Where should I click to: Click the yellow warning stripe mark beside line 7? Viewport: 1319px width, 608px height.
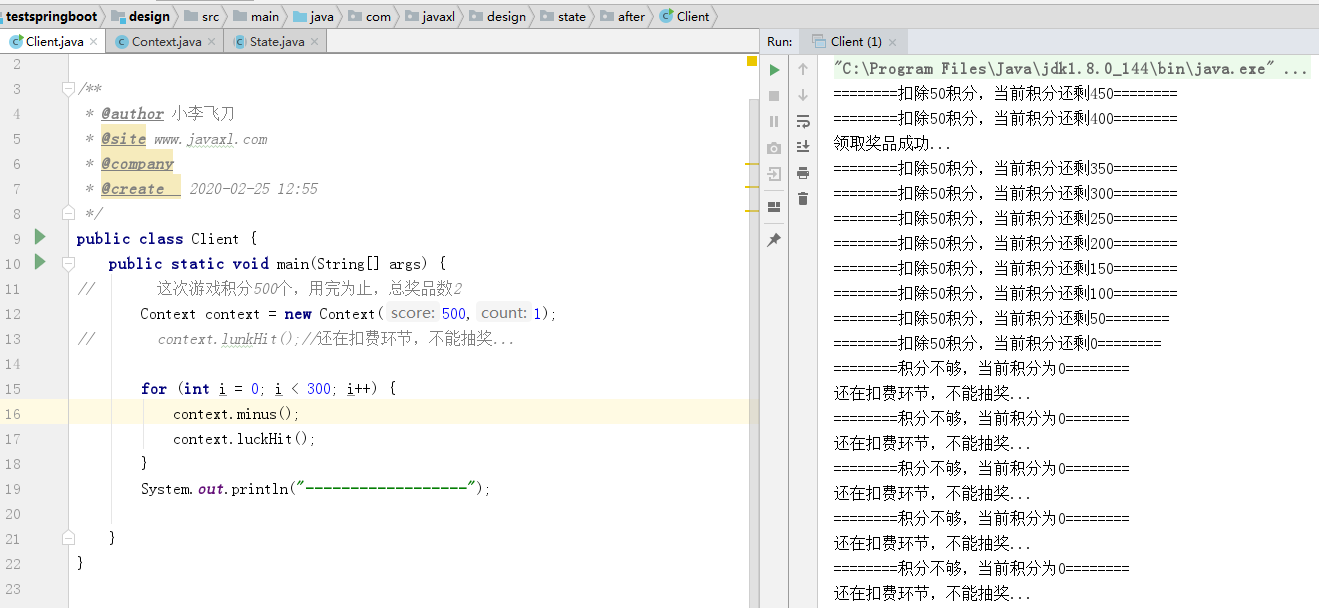[x=752, y=186]
